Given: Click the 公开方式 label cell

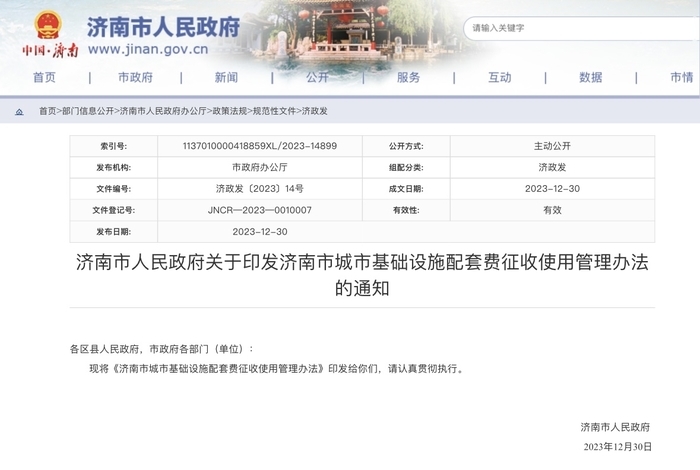Looking at the screenshot, I should 406,146.
